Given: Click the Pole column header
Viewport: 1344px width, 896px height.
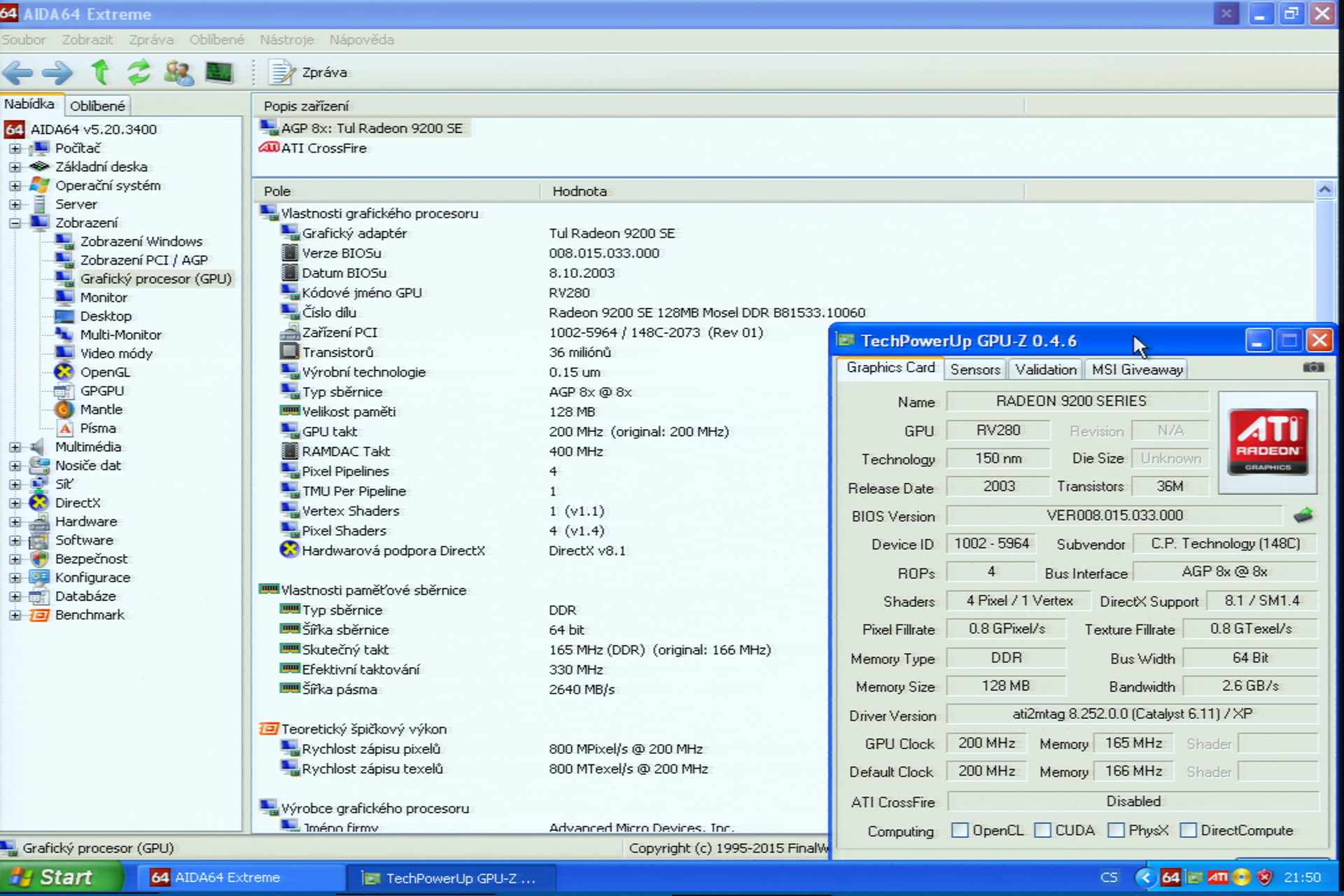Looking at the screenshot, I should click(x=396, y=191).
